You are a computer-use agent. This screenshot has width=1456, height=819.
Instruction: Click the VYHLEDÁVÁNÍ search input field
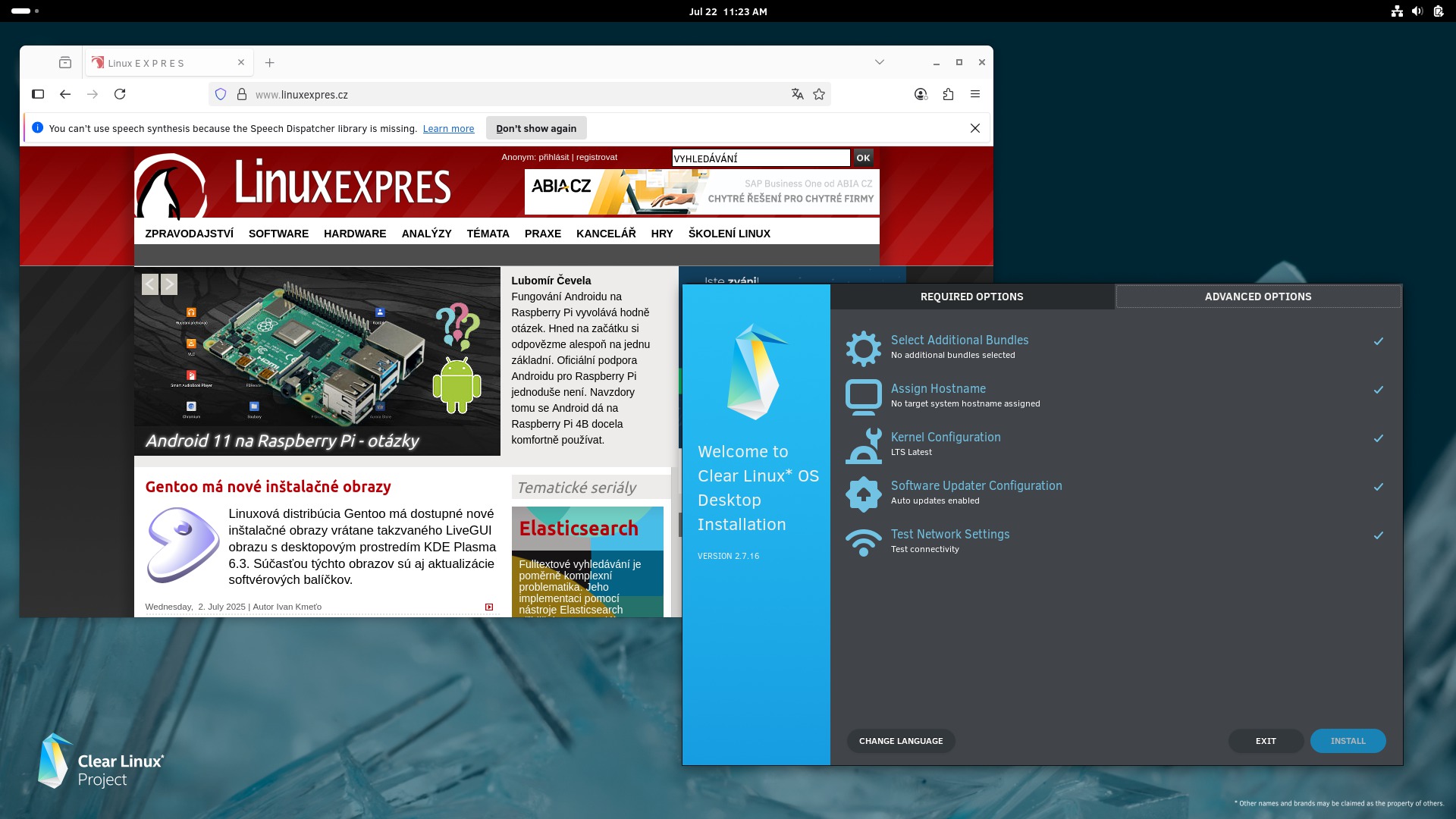point(761,158)
